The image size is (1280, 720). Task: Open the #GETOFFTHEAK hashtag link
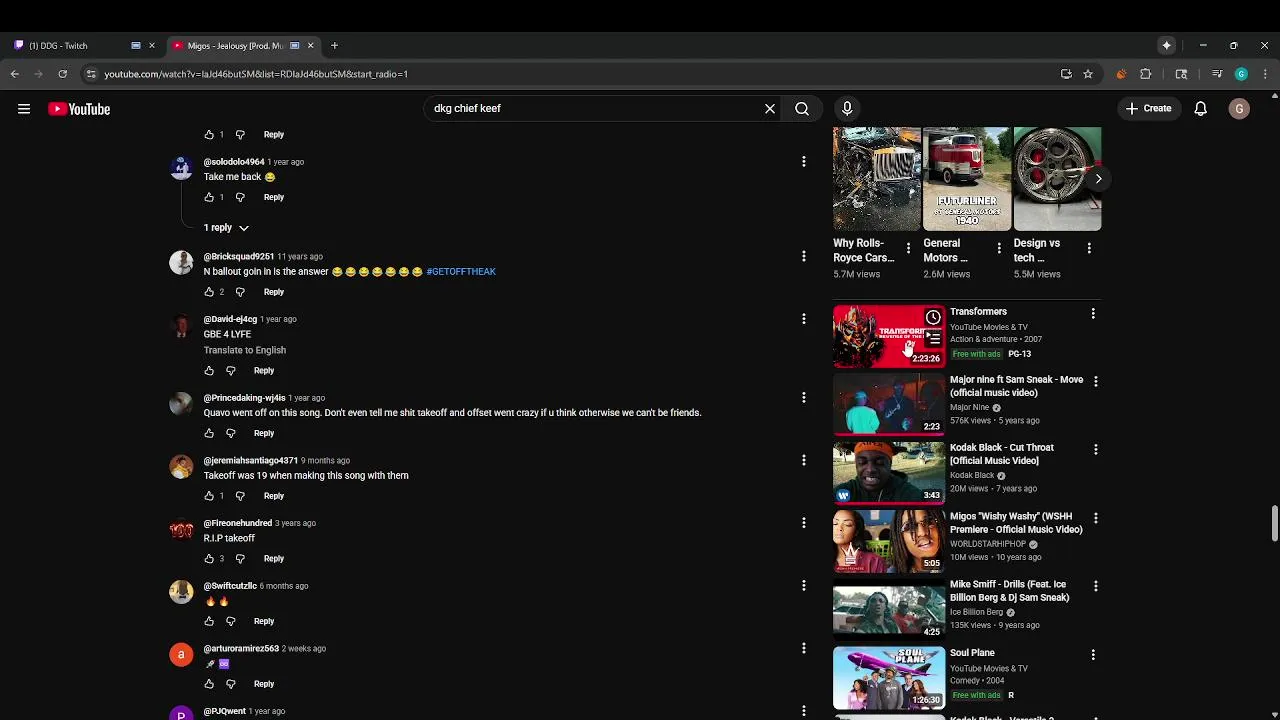461,272
